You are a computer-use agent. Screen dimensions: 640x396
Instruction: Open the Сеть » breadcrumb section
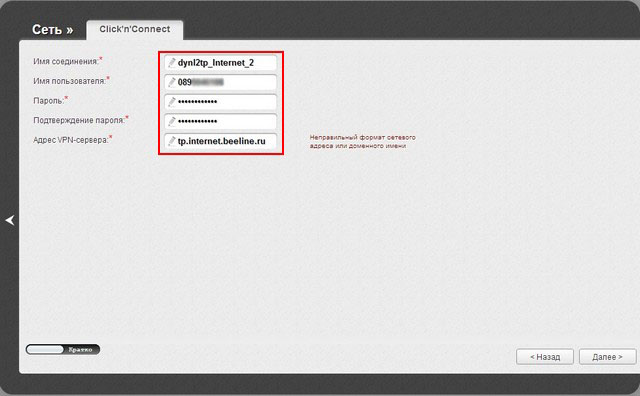tap(53, 30)
